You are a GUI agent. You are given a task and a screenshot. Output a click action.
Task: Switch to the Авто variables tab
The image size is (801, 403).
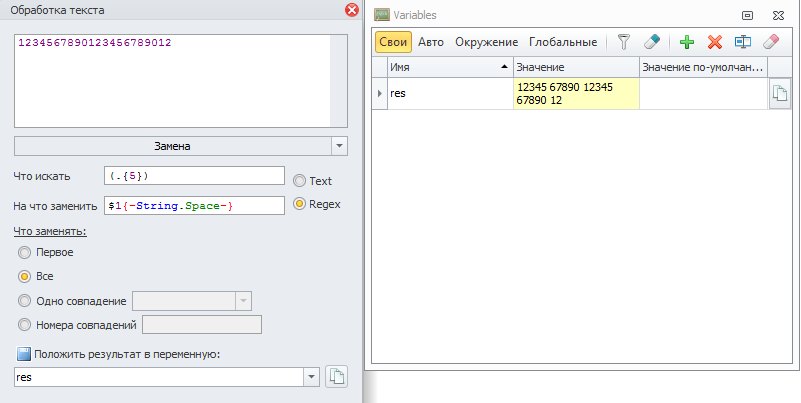click(x=431, y=42)
